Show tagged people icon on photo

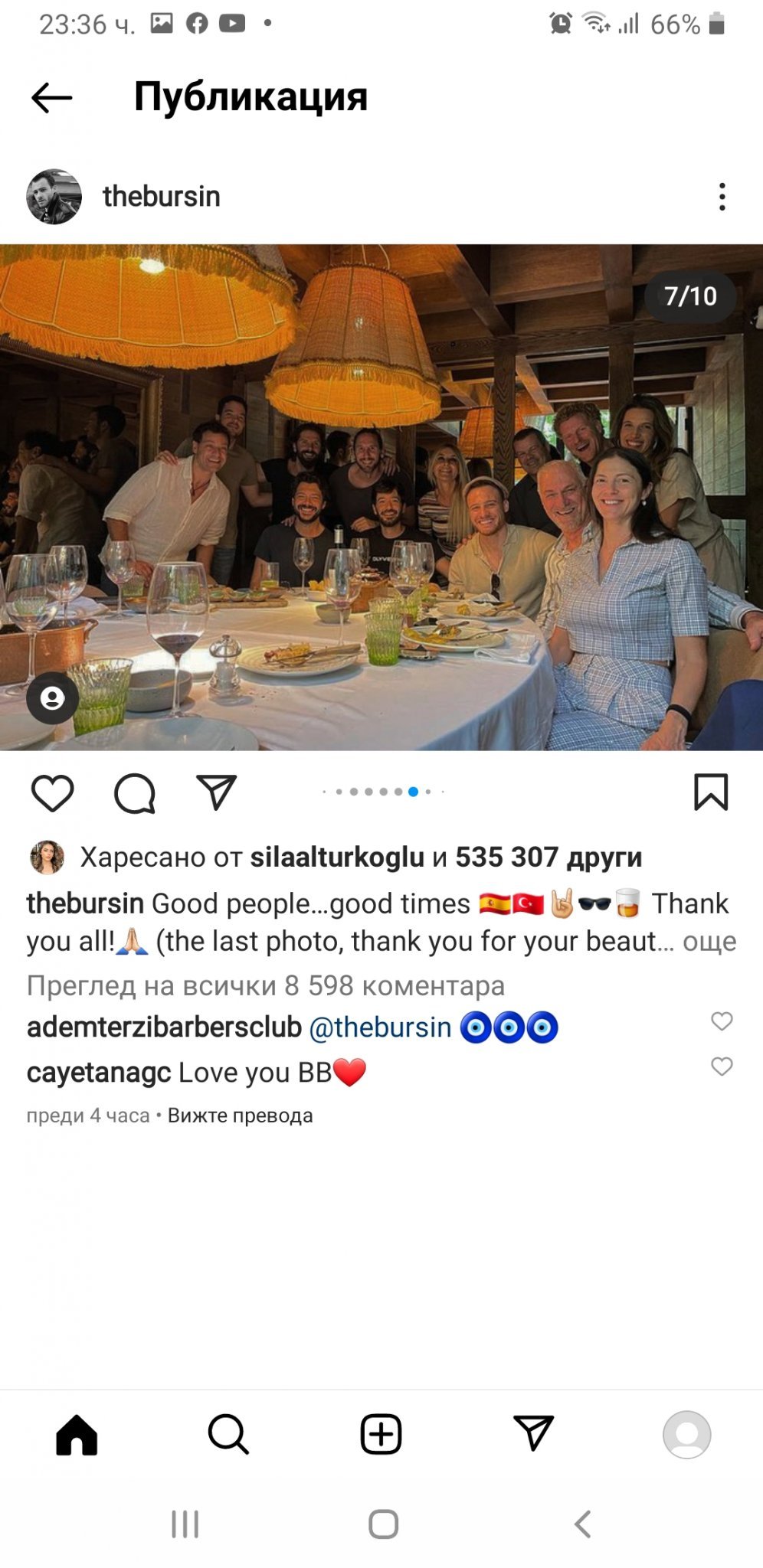pos(52,698)
